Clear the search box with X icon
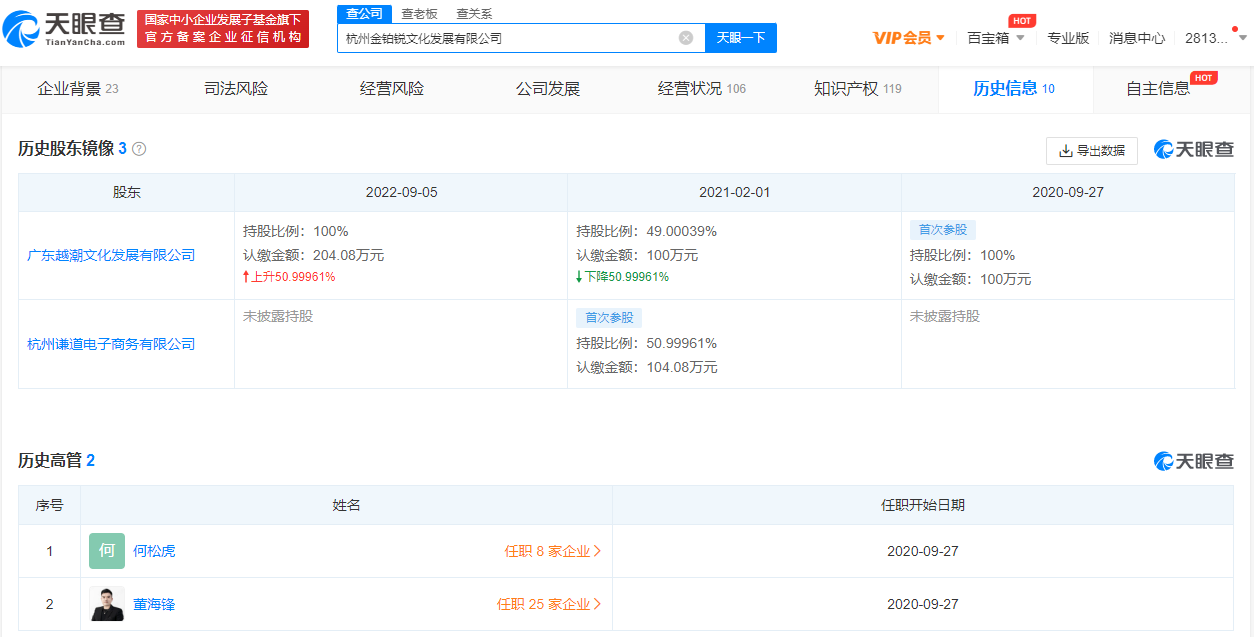 686,38
